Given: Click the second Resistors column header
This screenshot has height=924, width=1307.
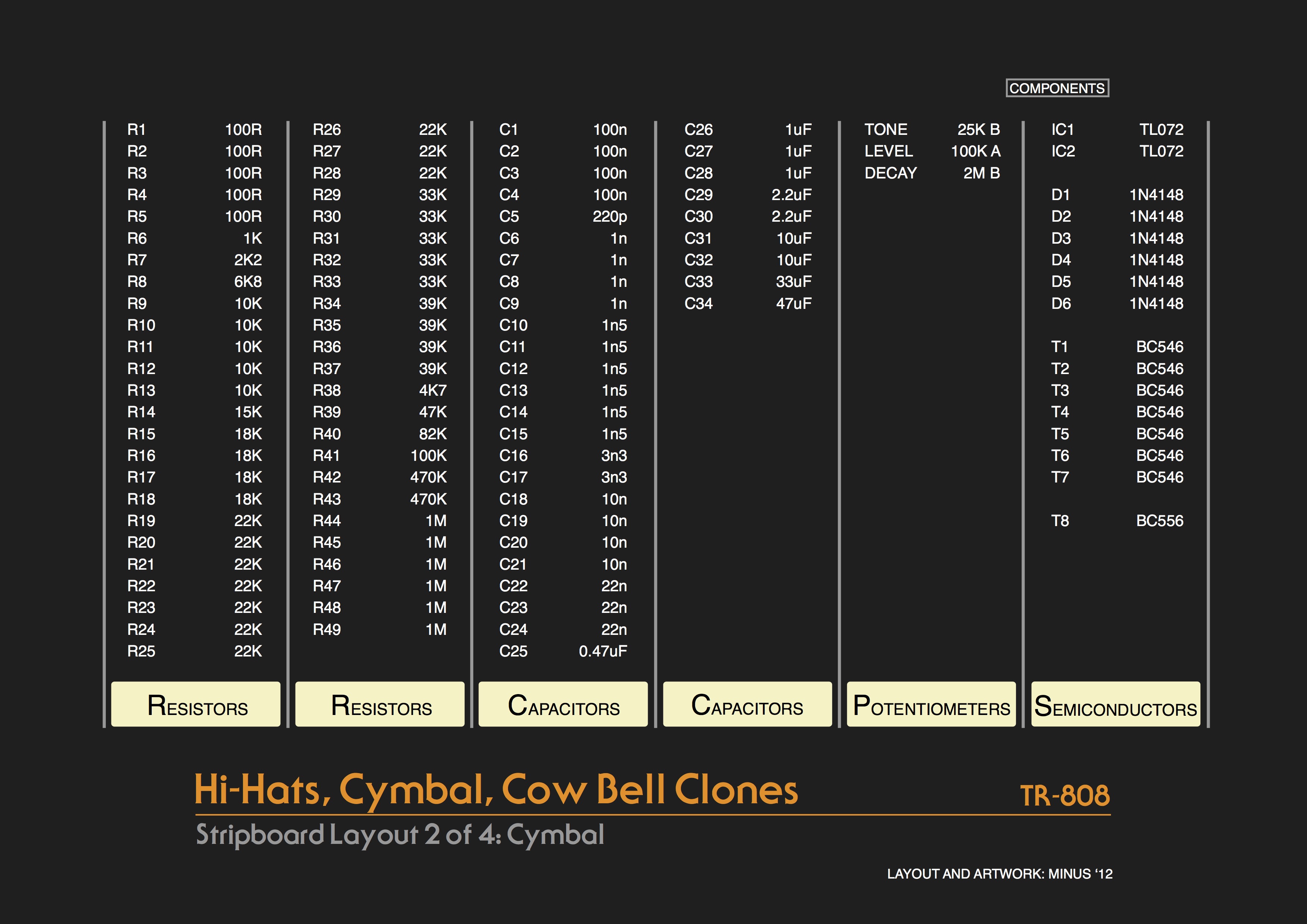Looking at the screenshot, I should (x=380, y=705).
